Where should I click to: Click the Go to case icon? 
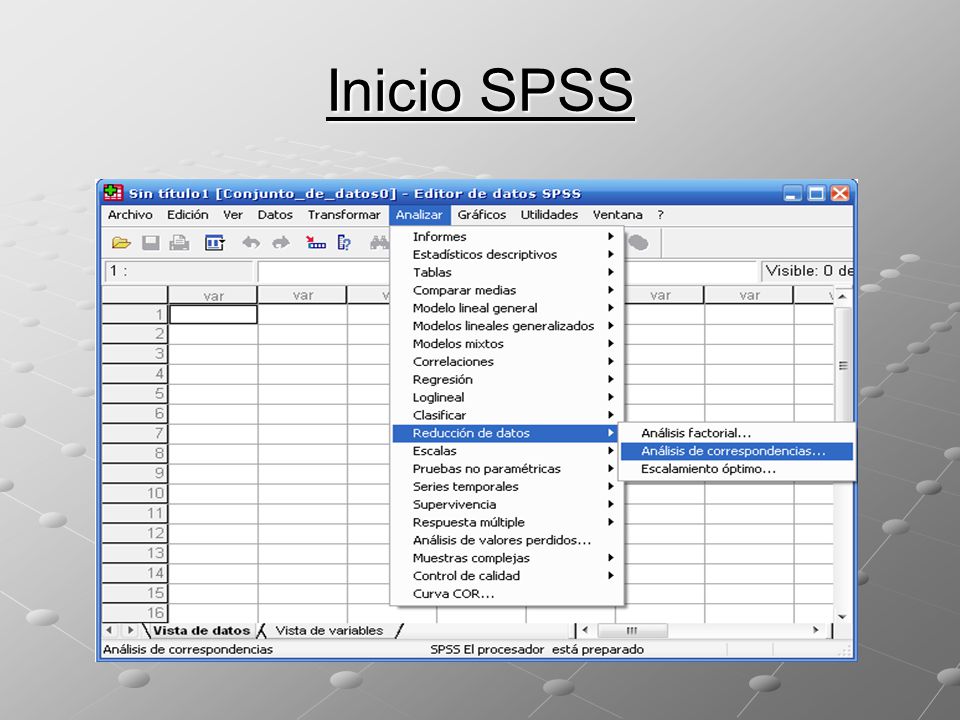(x=316, y=243)
